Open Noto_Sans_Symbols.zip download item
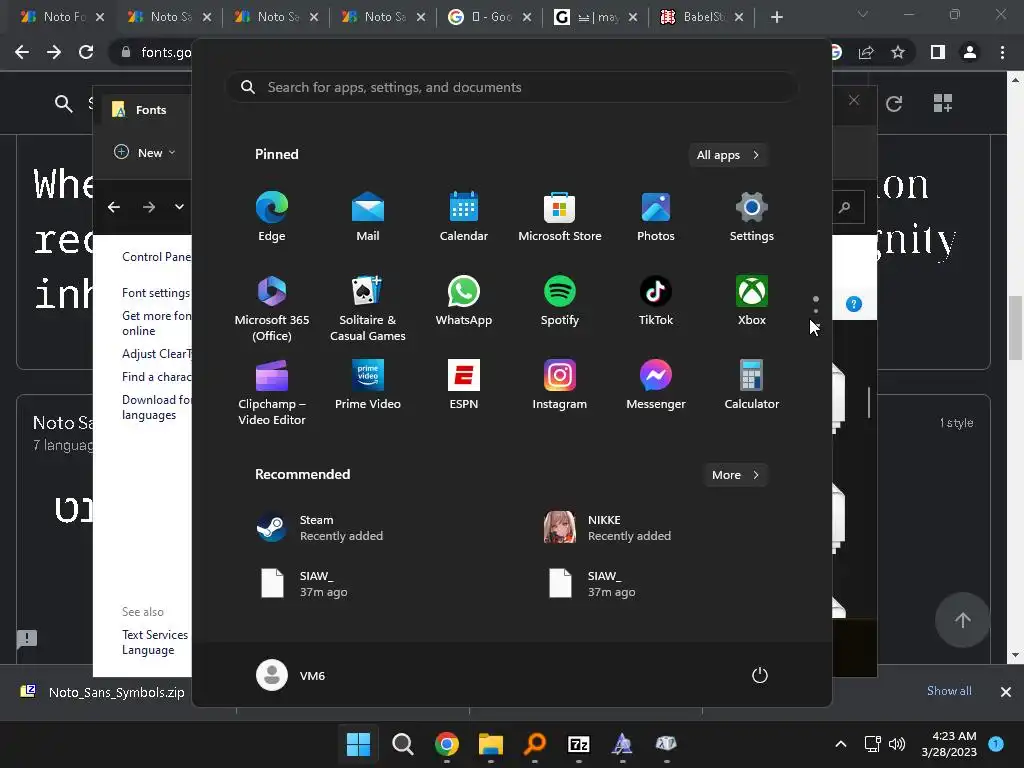The image size is (1024, 768). pos(103,692)
